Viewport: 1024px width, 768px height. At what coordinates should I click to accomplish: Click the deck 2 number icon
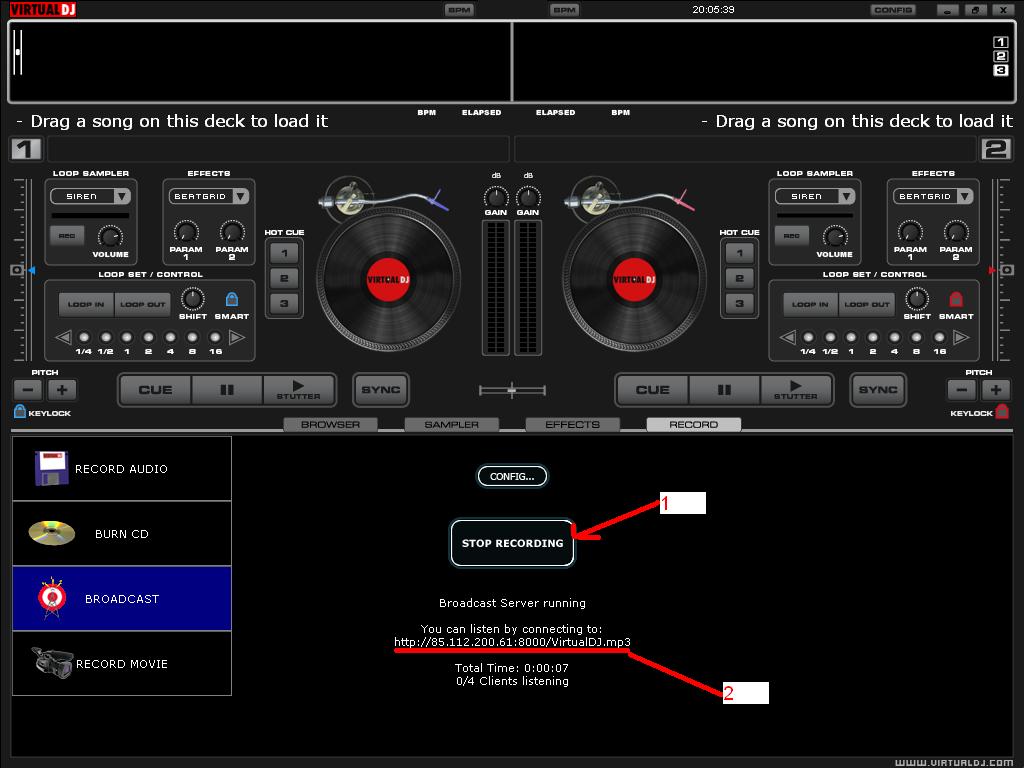click(x=997, y=149)
